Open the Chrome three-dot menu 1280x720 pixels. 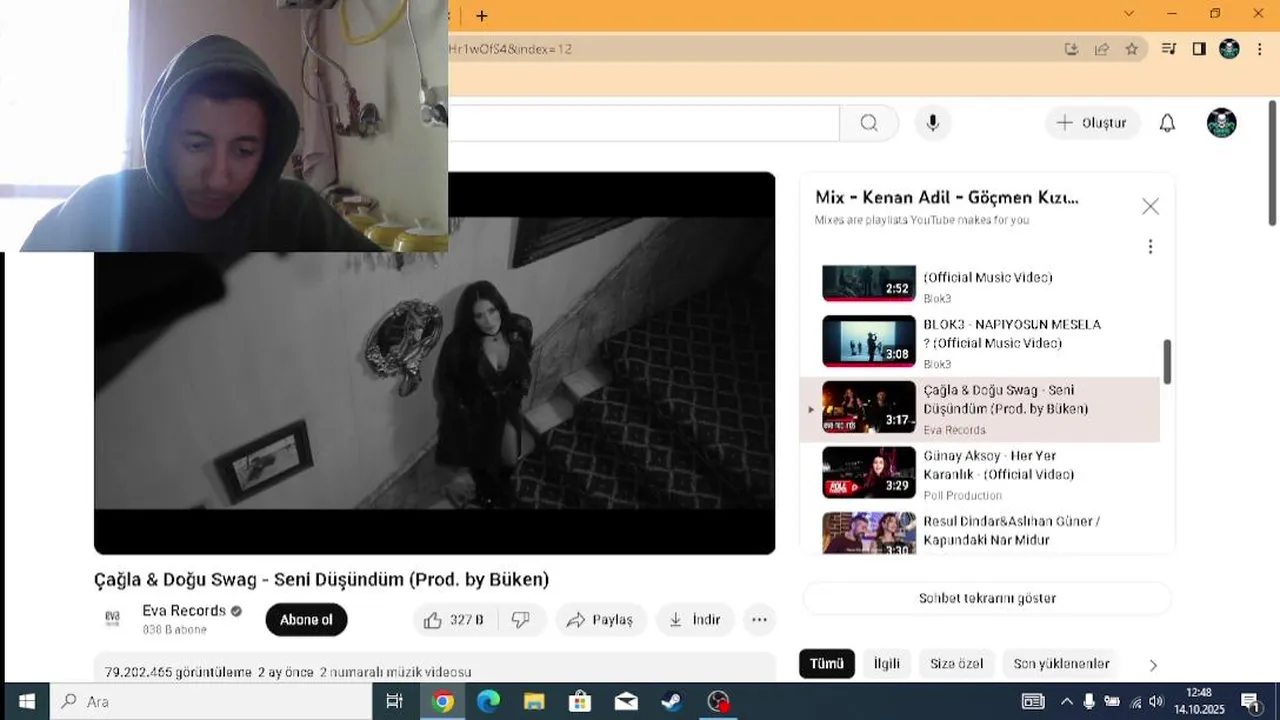[1258, 49]
